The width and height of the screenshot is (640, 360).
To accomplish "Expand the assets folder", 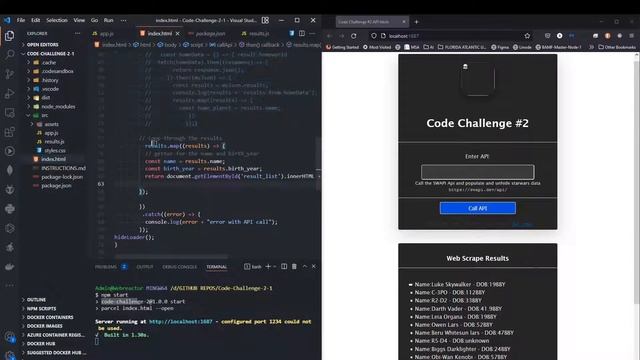I will 51,124.
